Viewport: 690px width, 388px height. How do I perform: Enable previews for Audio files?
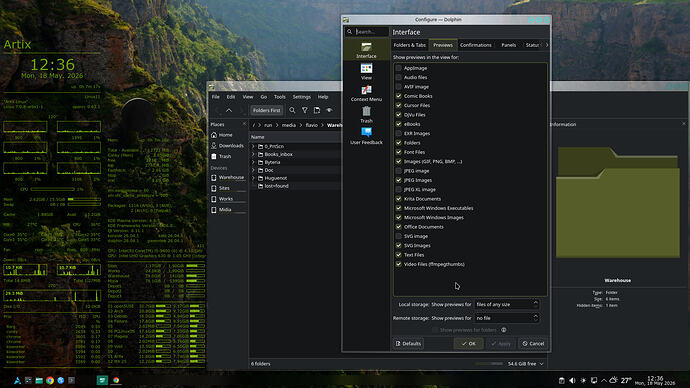(x=399, y=77)
